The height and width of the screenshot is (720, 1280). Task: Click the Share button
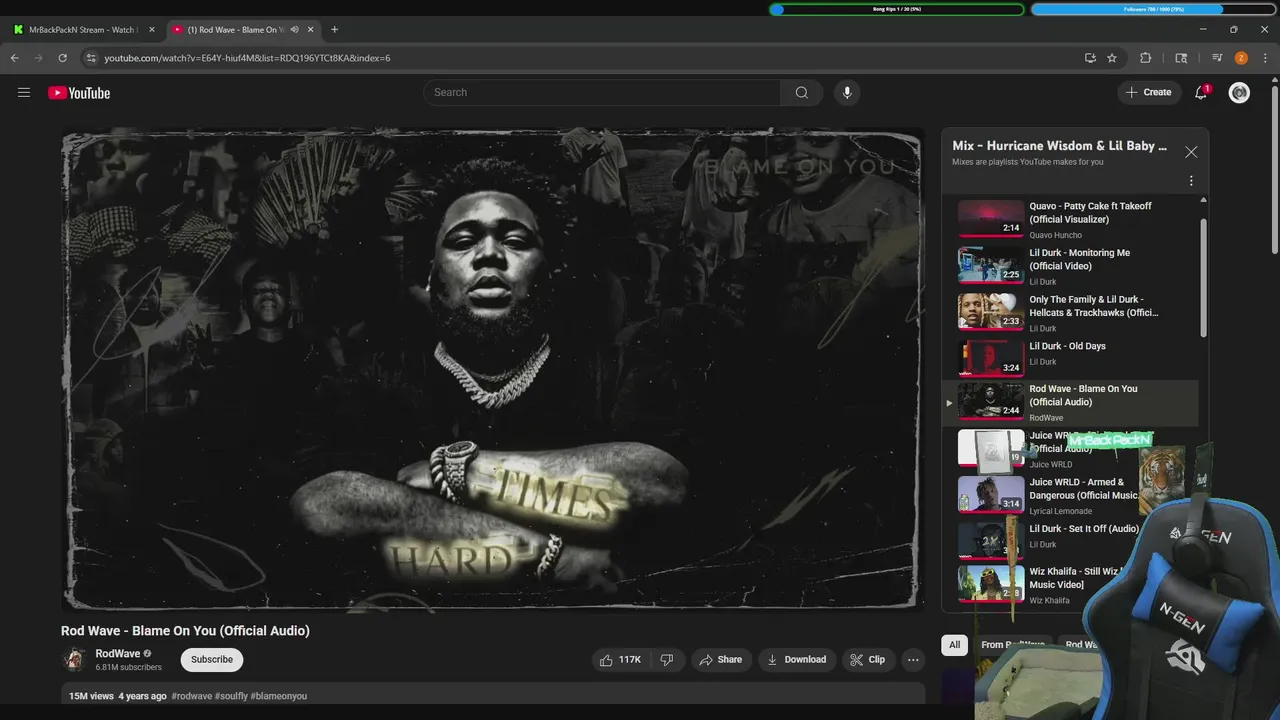pyautogui.click(x=720, y=660)
